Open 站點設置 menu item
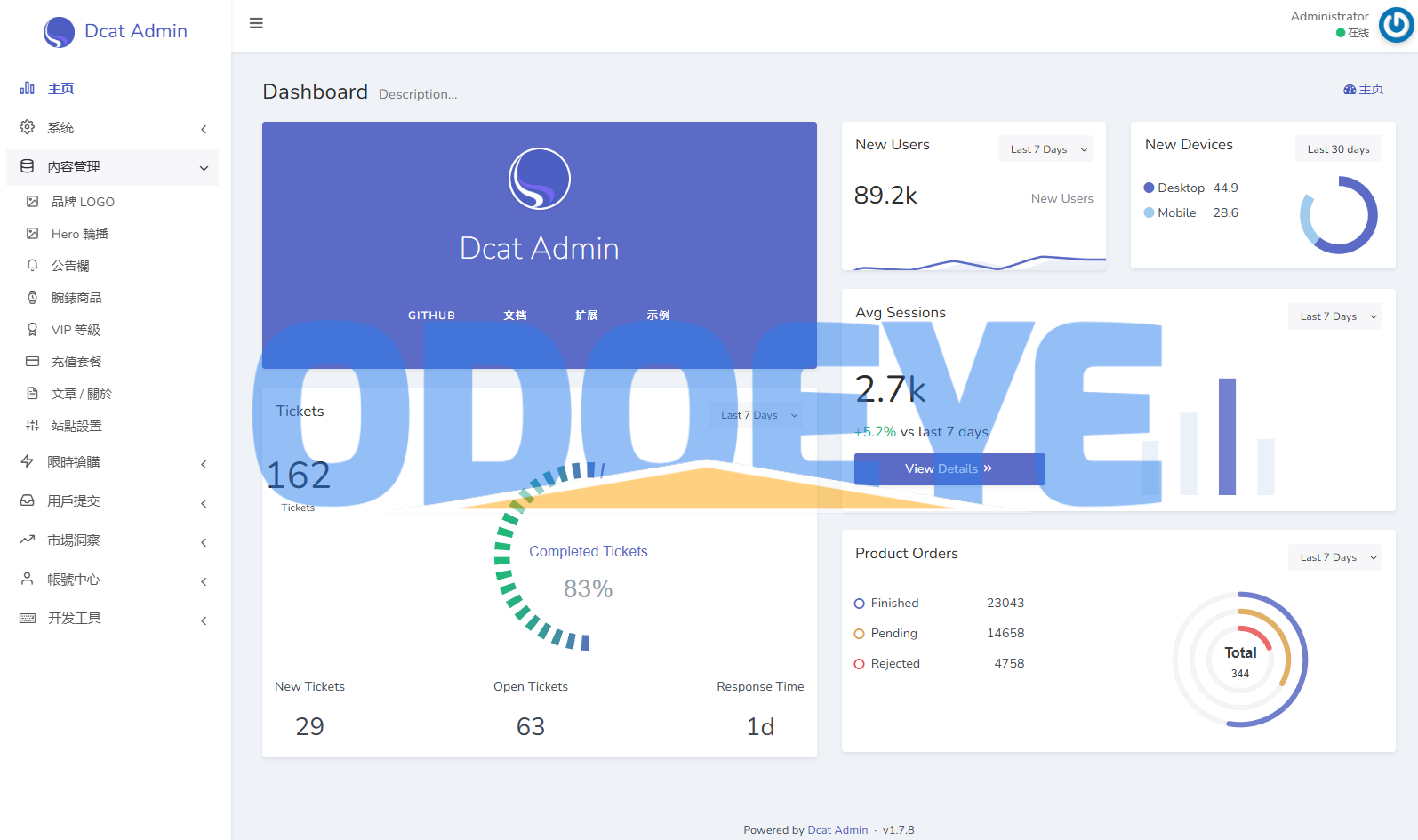 coord(112,426)
